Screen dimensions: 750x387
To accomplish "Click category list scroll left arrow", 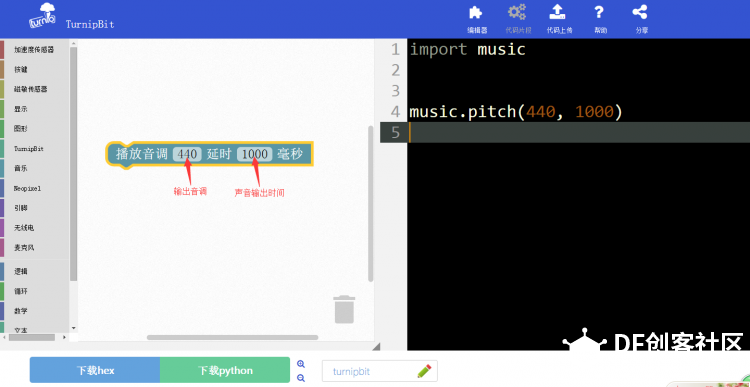I will pos(4,338).
